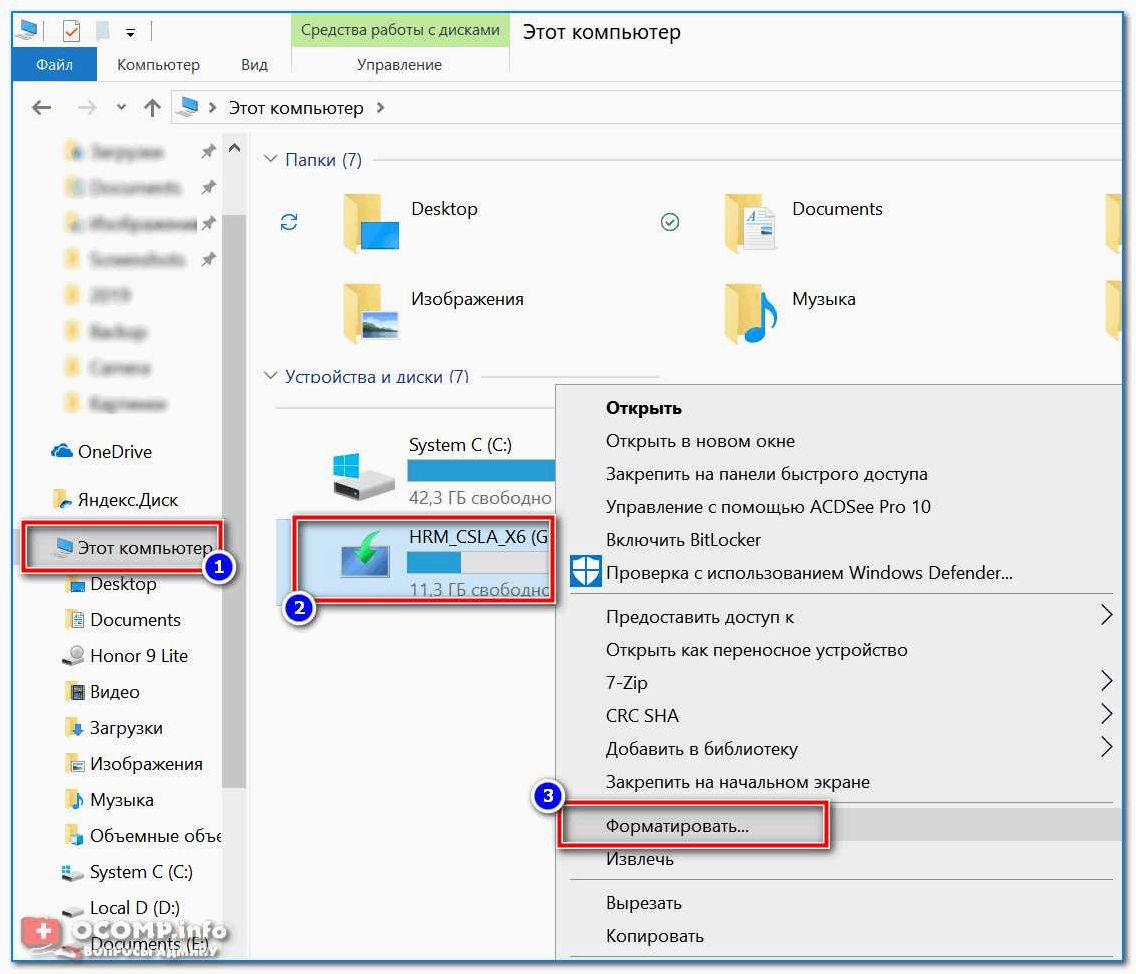Select the Музыка folder icon
The width and height of the screenshot is (1136, 974).
[751, 313]
